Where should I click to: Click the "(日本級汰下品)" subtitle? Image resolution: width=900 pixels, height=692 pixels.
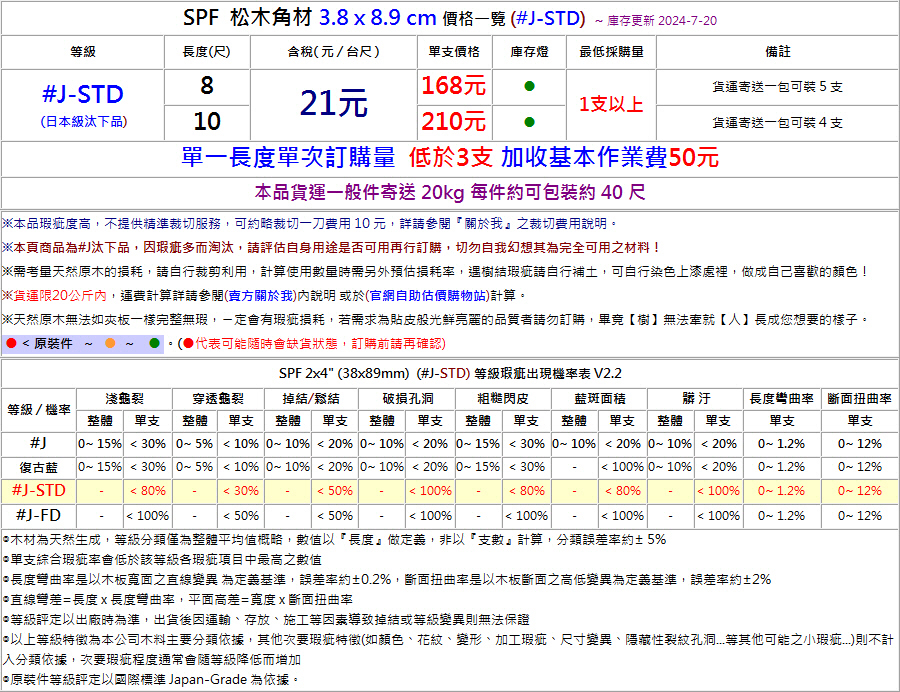point(84,122)
